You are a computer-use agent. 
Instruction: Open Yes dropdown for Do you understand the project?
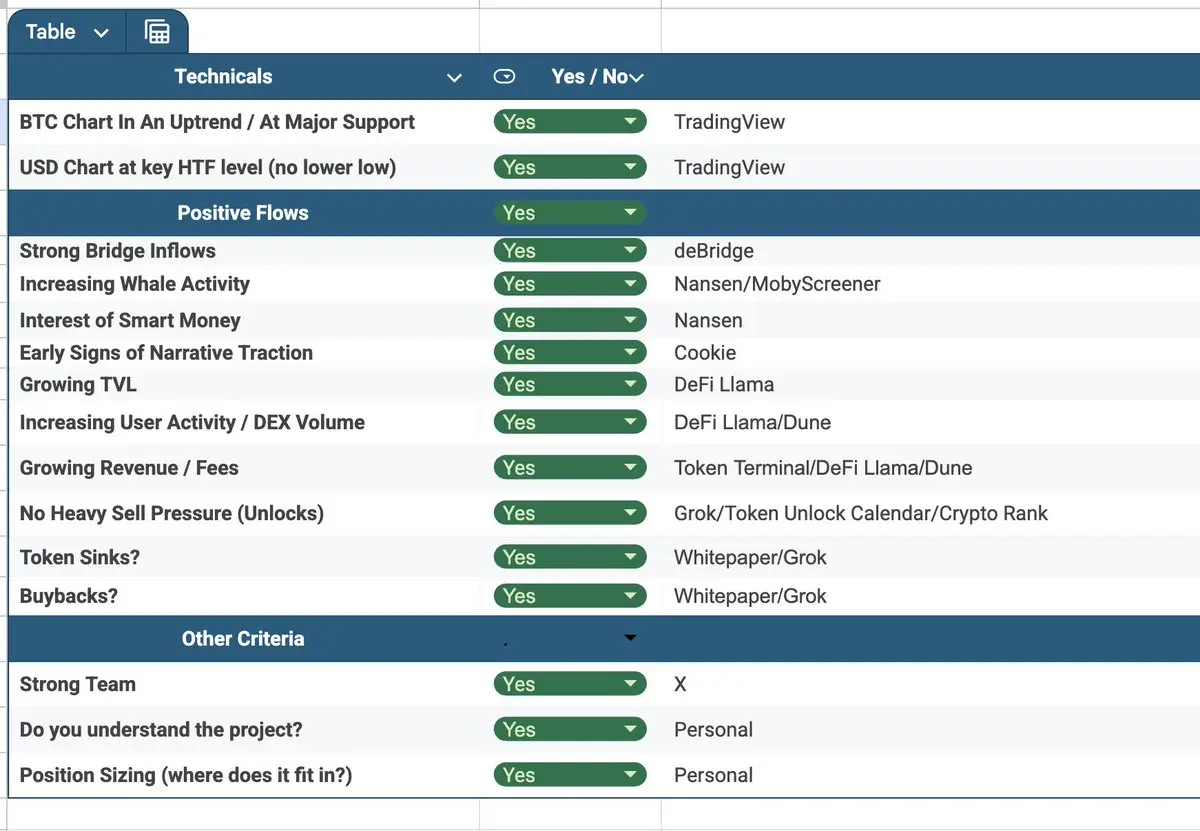pyautogui.click(x=570, y=729)
